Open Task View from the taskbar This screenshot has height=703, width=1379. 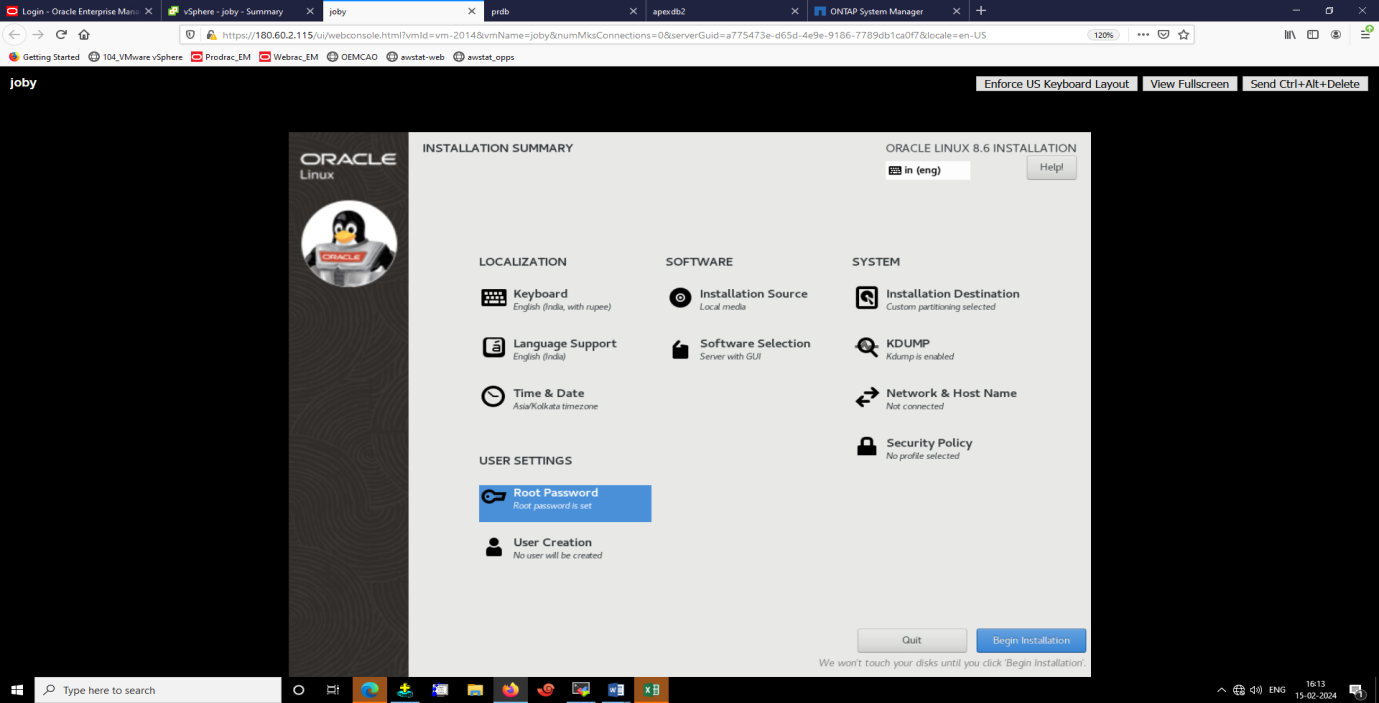click(x=333, y=690)
